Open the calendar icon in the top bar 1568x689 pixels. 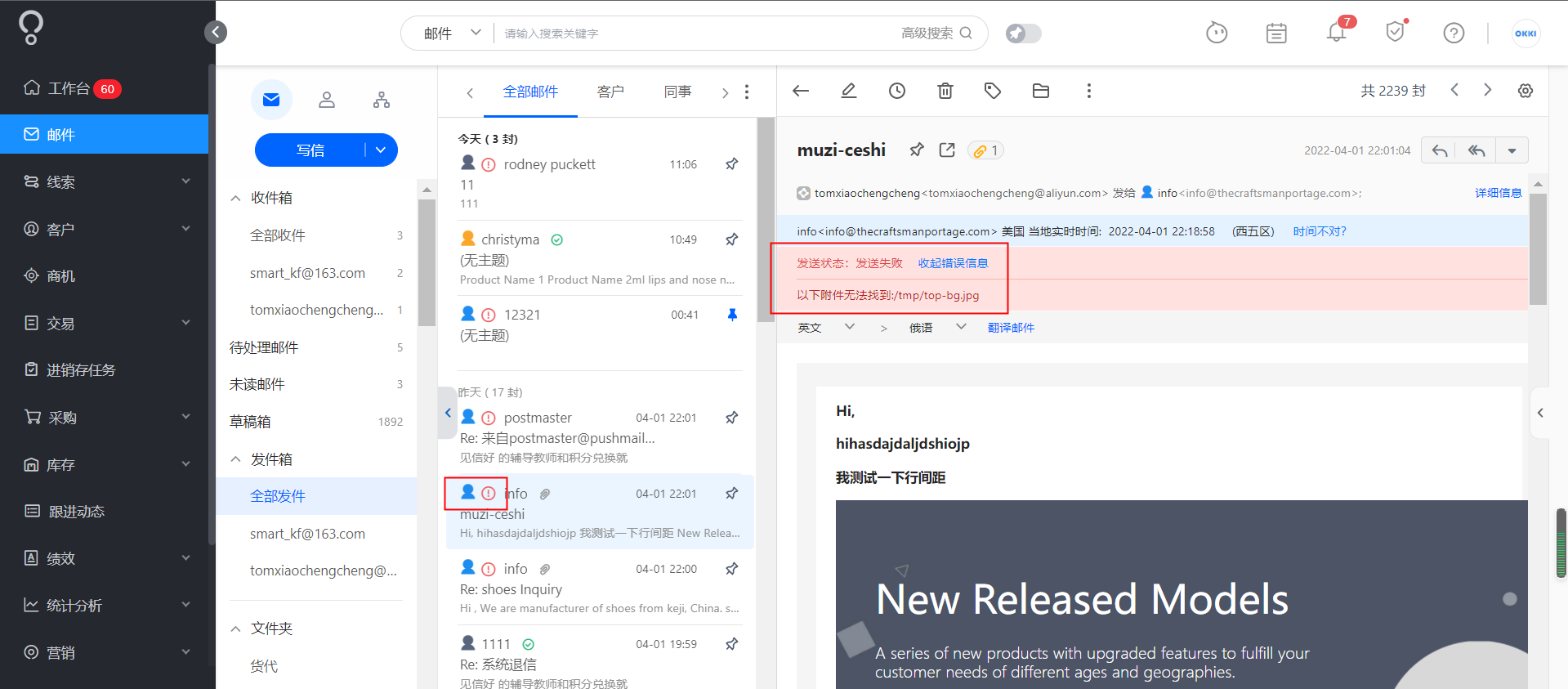tap(1276, 33)
